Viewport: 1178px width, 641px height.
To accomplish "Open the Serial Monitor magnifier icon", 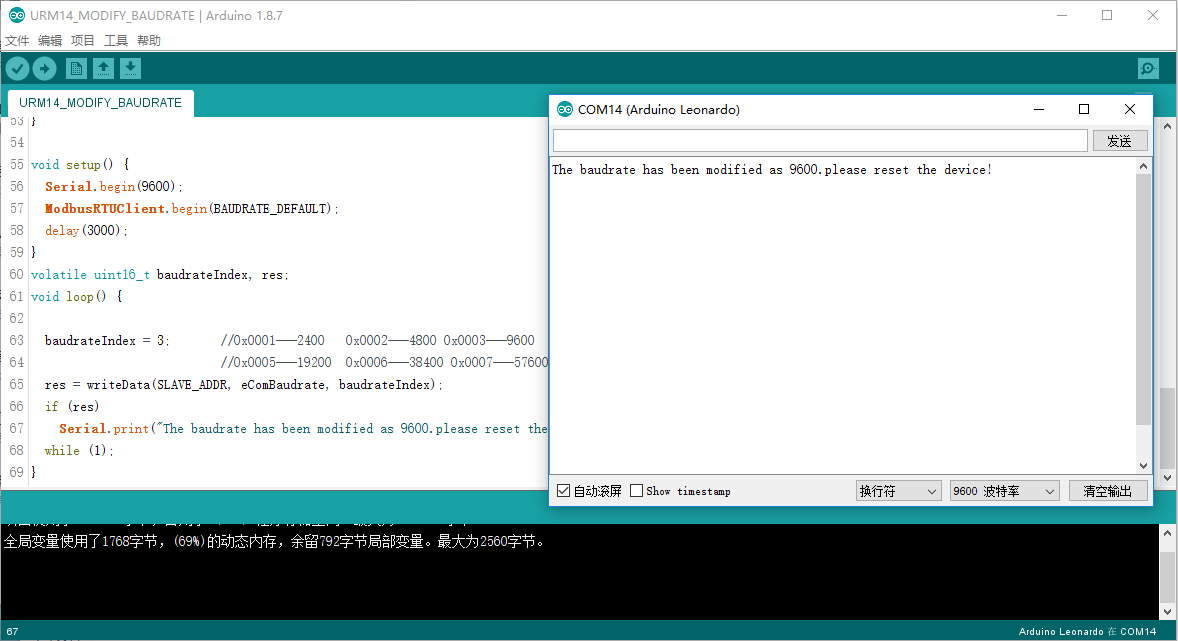I will pos(1148,69).
